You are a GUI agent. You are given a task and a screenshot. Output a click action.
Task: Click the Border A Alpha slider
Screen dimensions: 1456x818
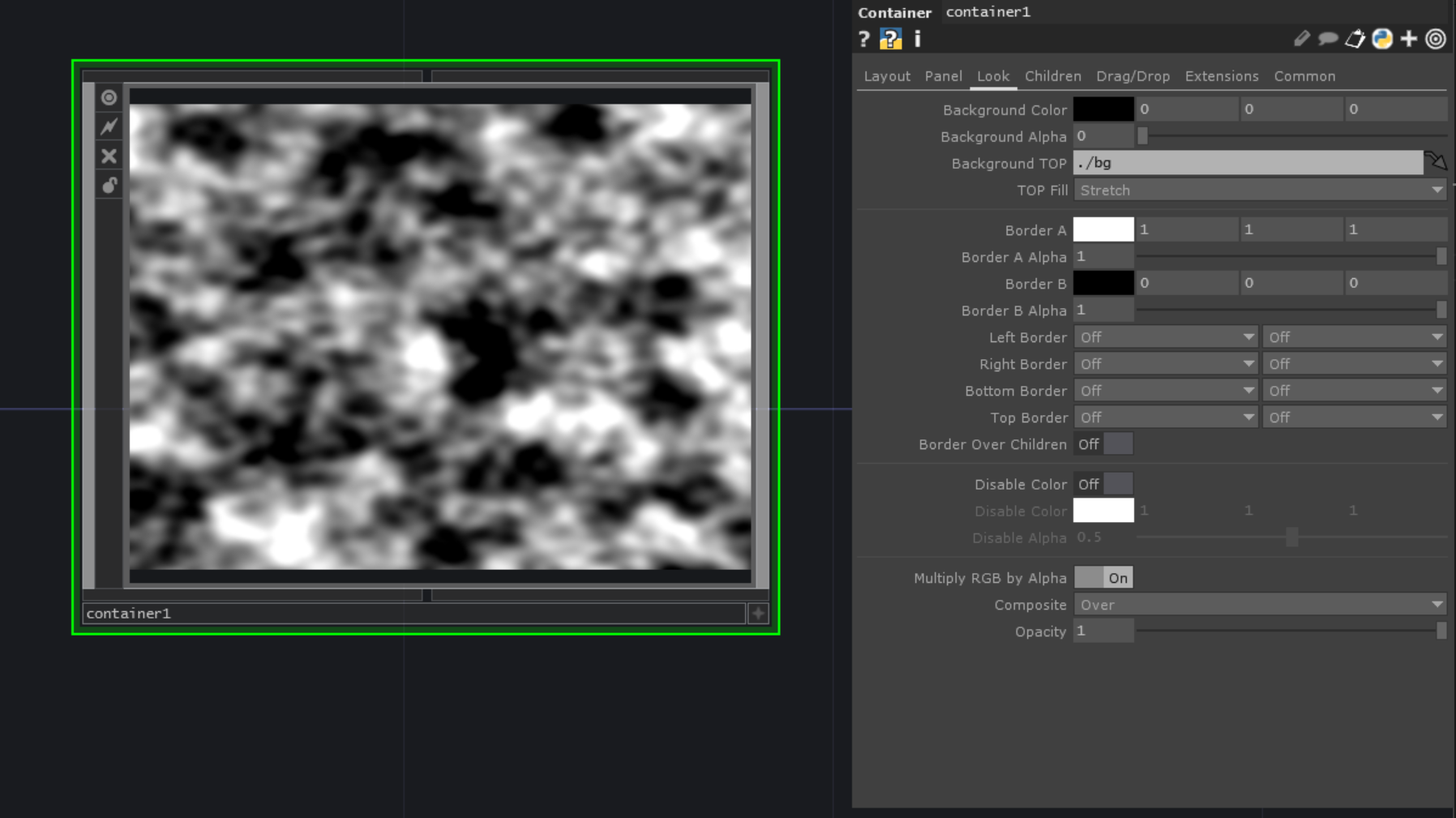pos(1291,257)
